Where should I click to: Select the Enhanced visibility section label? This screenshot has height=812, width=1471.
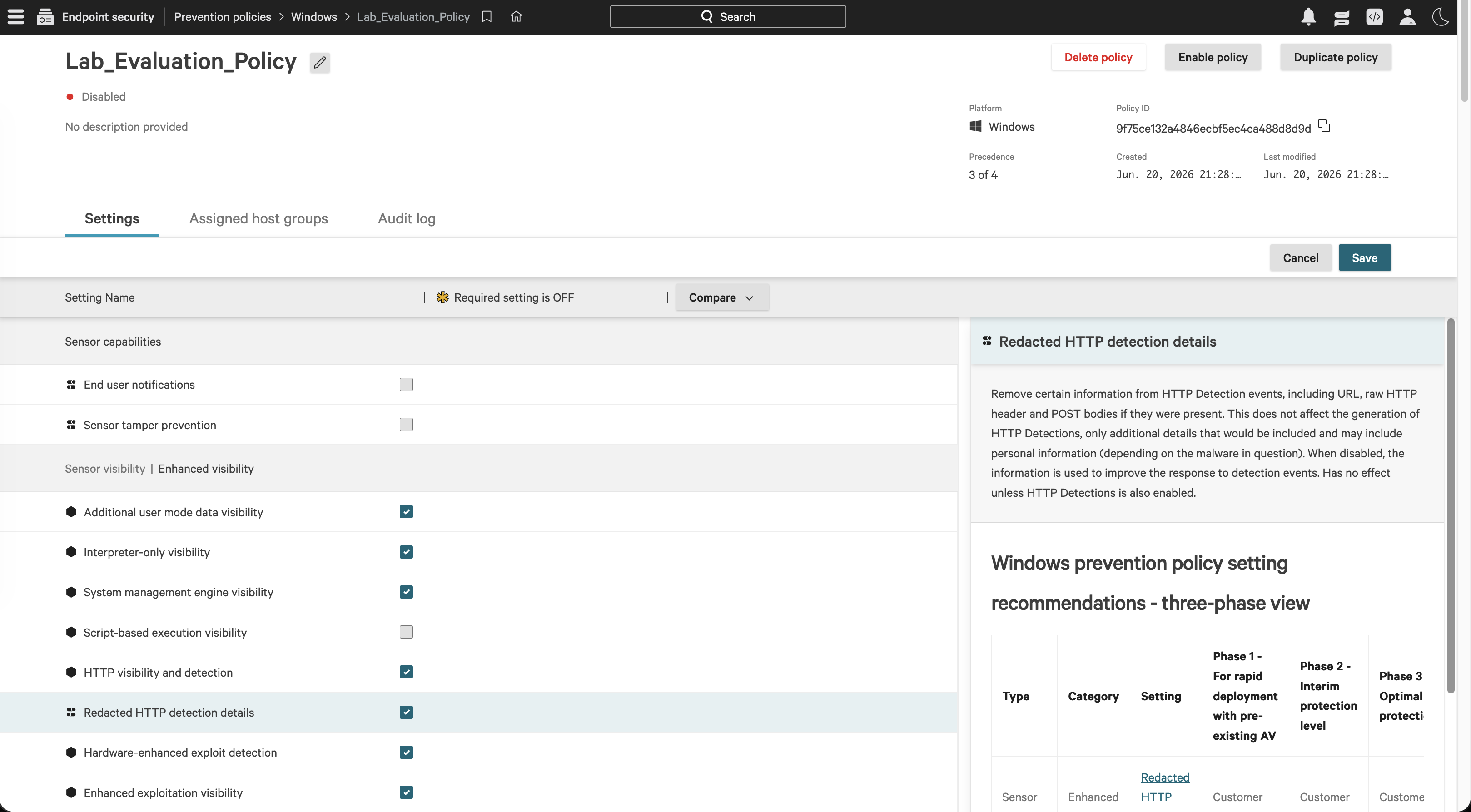206,469
